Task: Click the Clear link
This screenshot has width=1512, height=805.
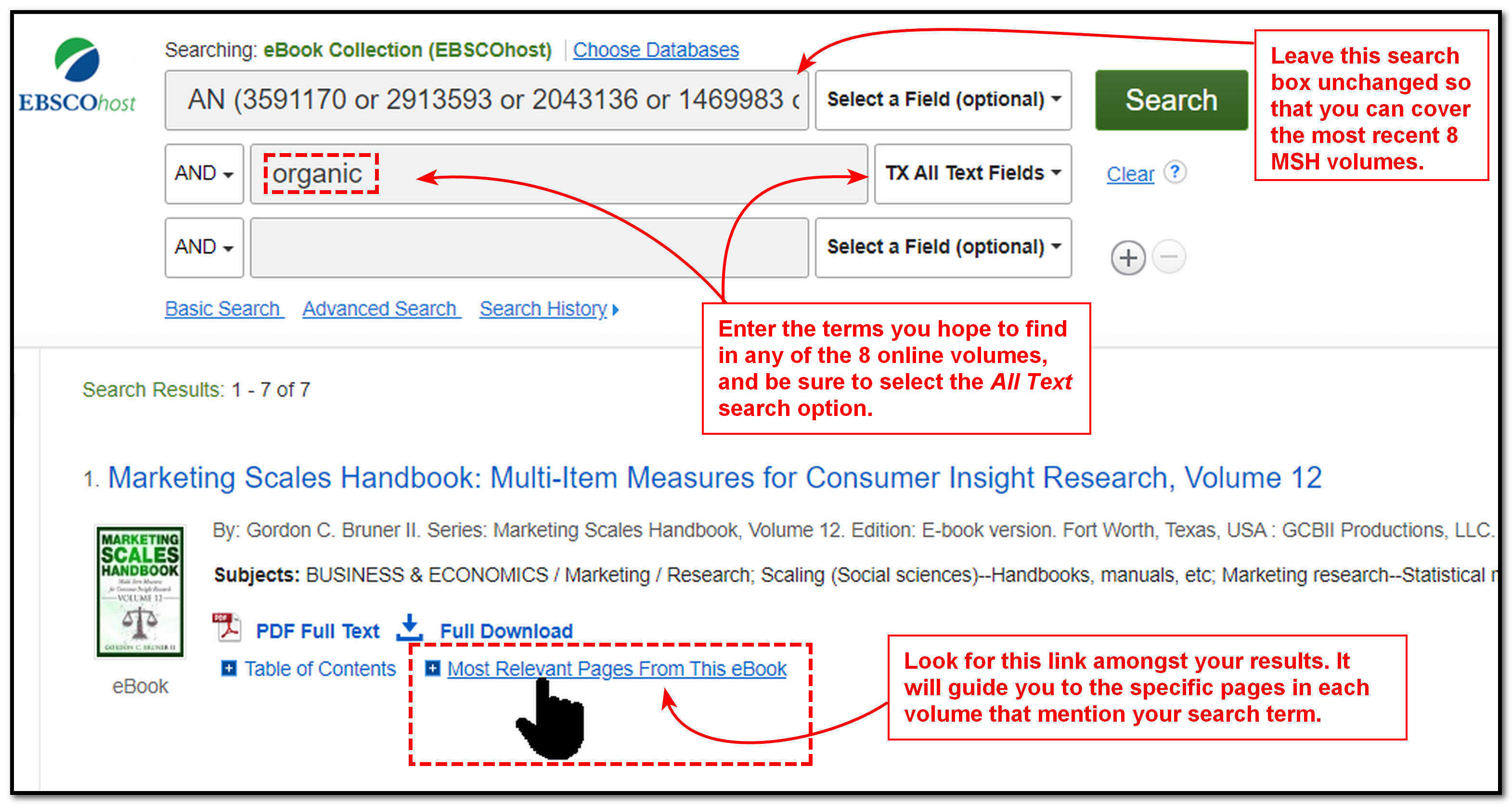Action: [x=1130, y=174]
